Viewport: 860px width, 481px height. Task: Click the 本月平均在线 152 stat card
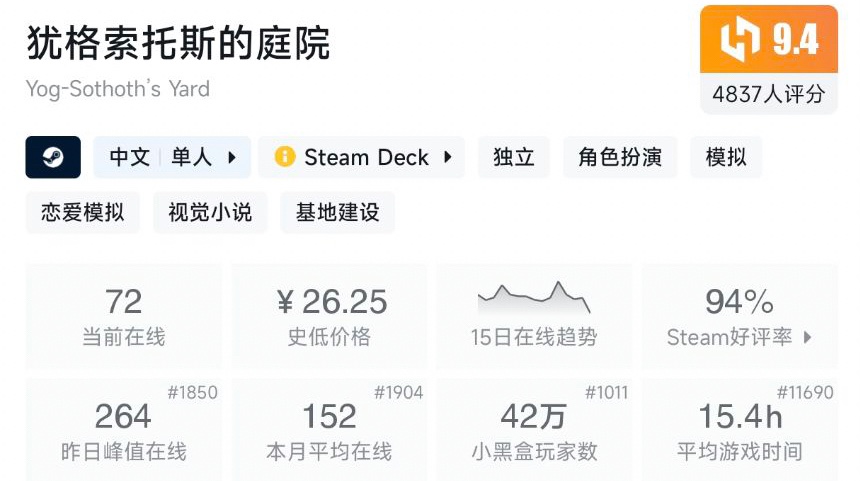tap(330, 430)
